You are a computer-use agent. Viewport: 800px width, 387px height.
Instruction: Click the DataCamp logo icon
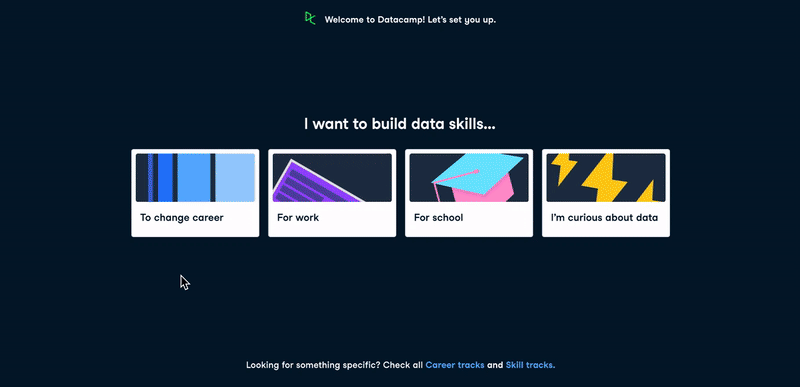310,18
